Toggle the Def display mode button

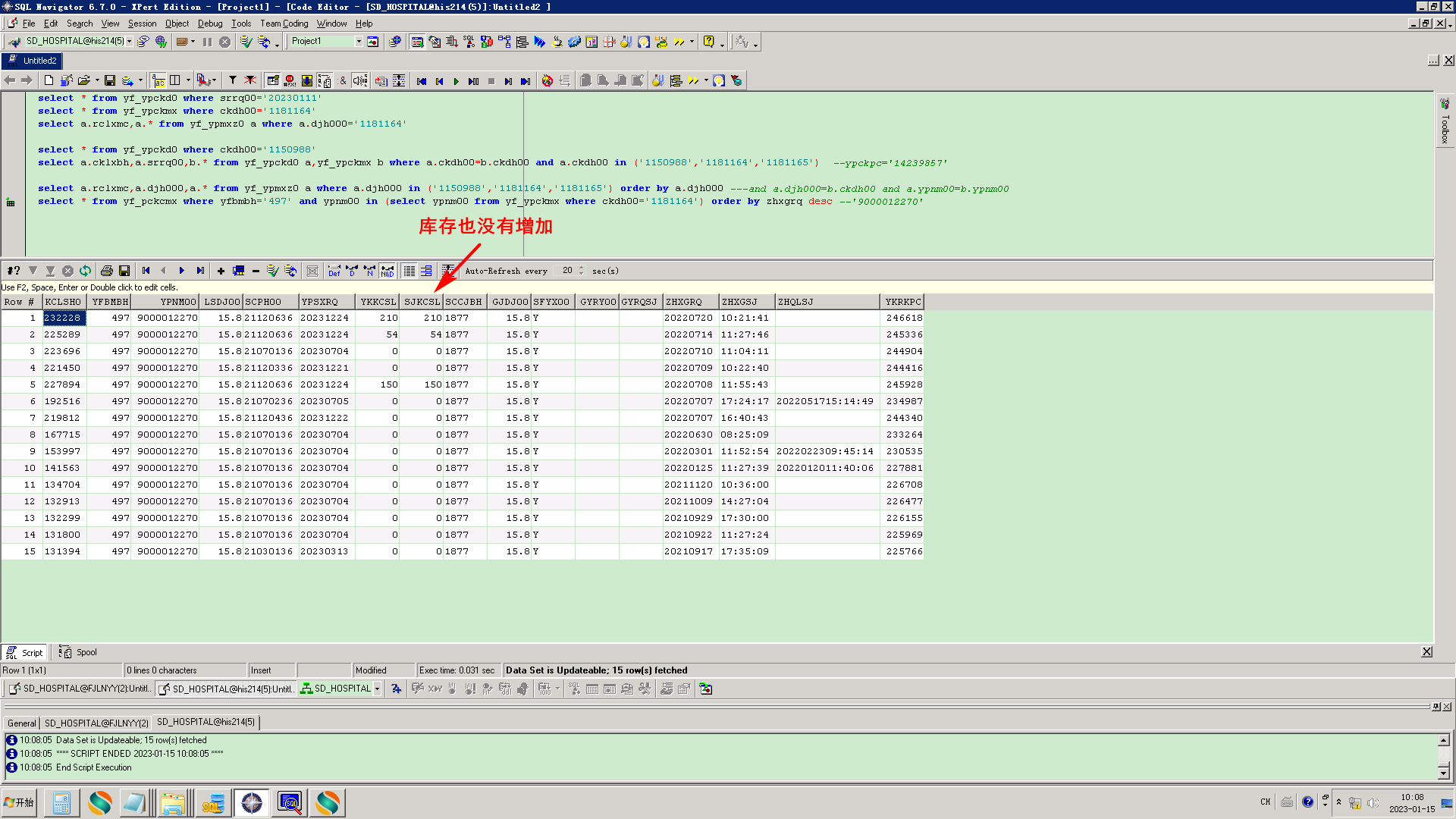click(334, 271)
